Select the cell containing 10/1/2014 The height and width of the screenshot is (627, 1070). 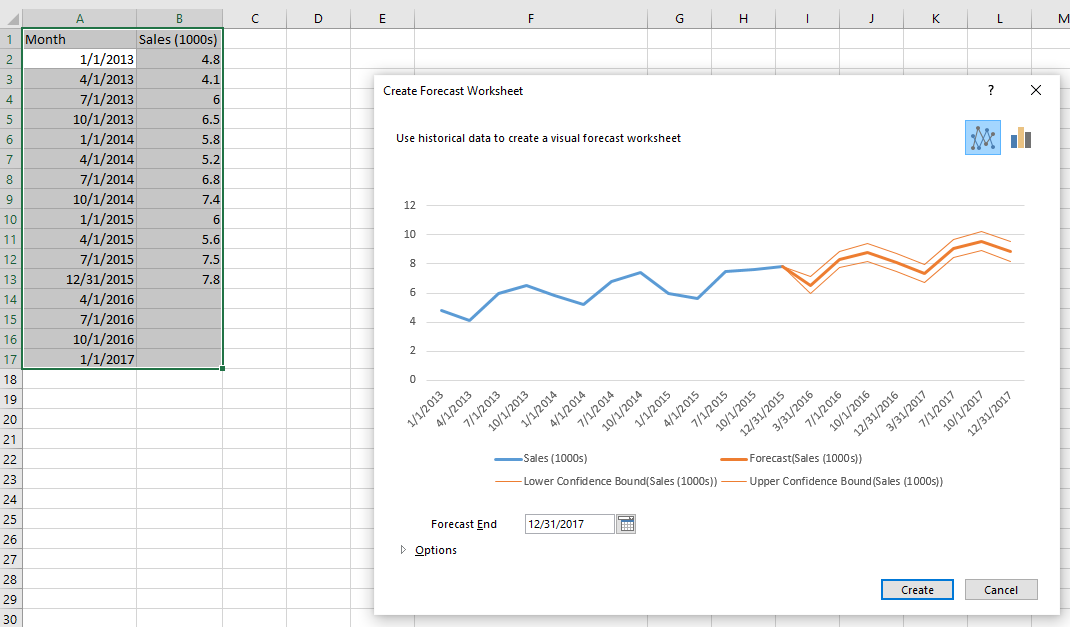tap(80, 199)
